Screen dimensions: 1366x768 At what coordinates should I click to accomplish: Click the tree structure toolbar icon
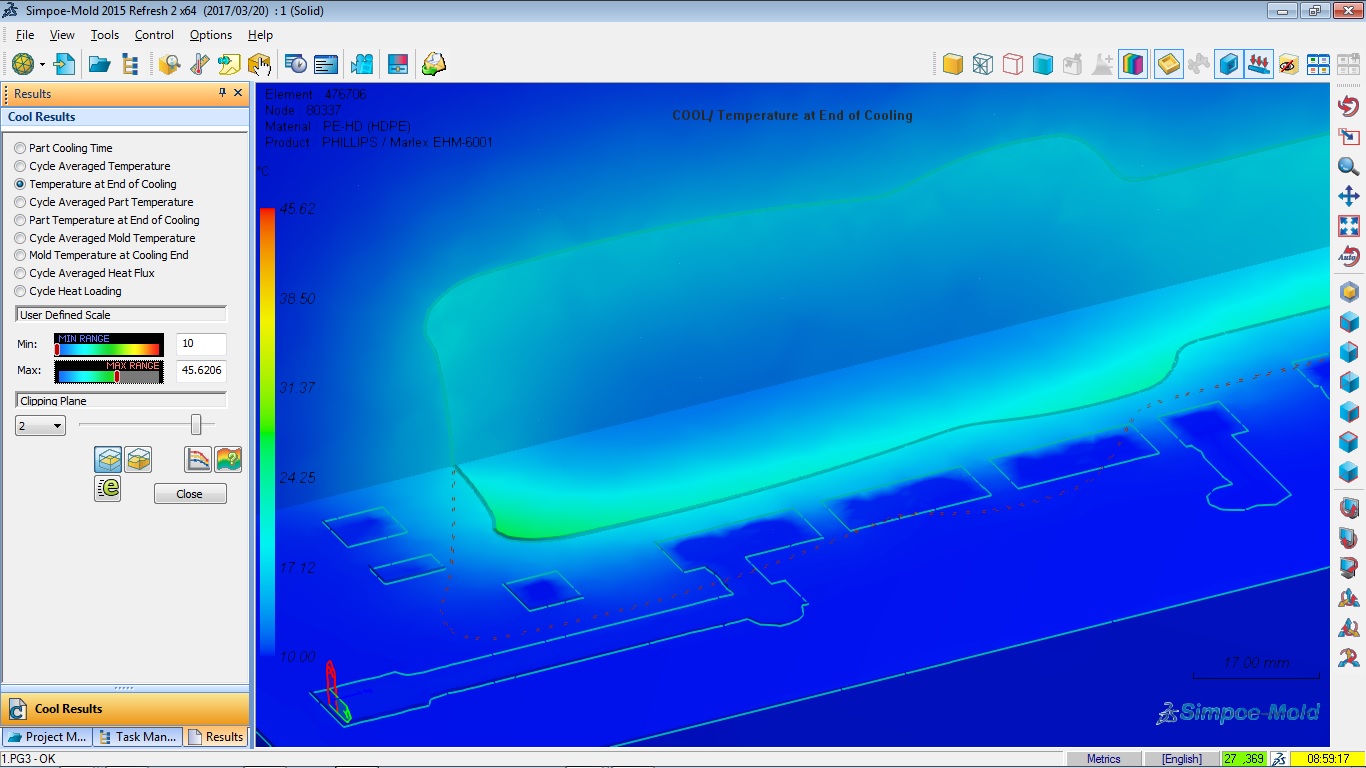click(130, 64)
